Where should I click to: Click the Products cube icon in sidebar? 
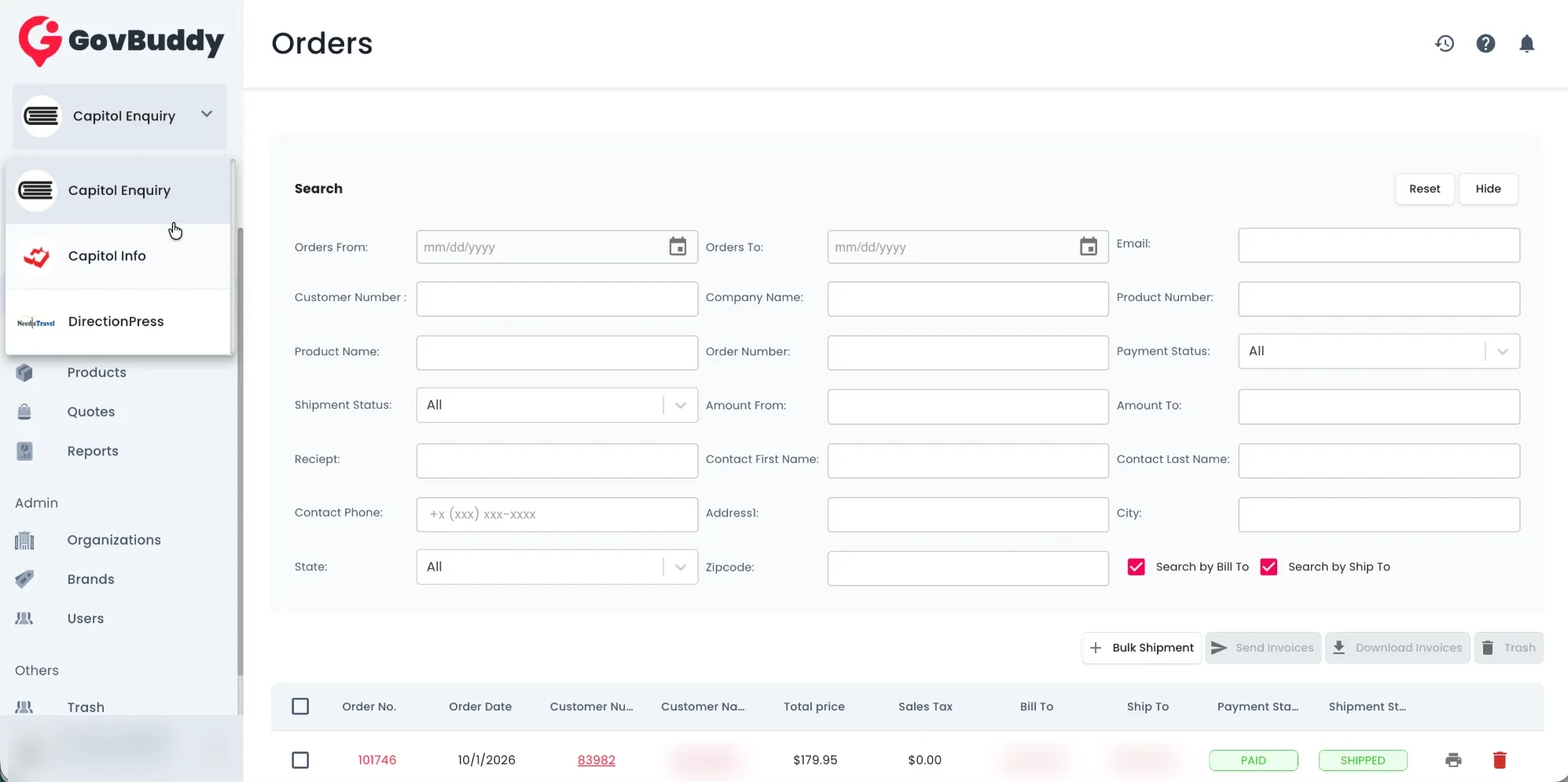coord(24,373)
